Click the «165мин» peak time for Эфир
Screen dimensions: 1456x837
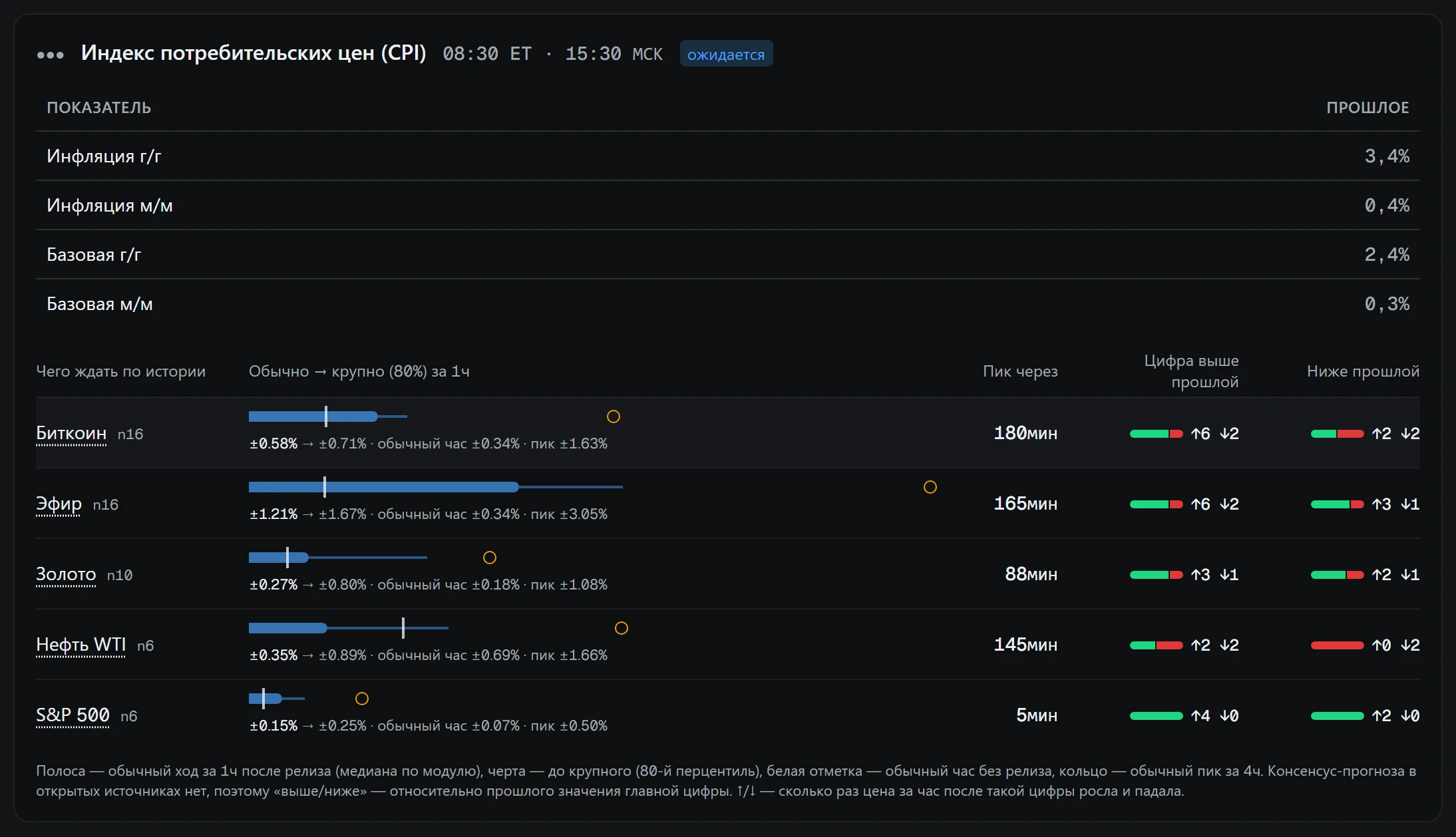[x=1025, y=504]
